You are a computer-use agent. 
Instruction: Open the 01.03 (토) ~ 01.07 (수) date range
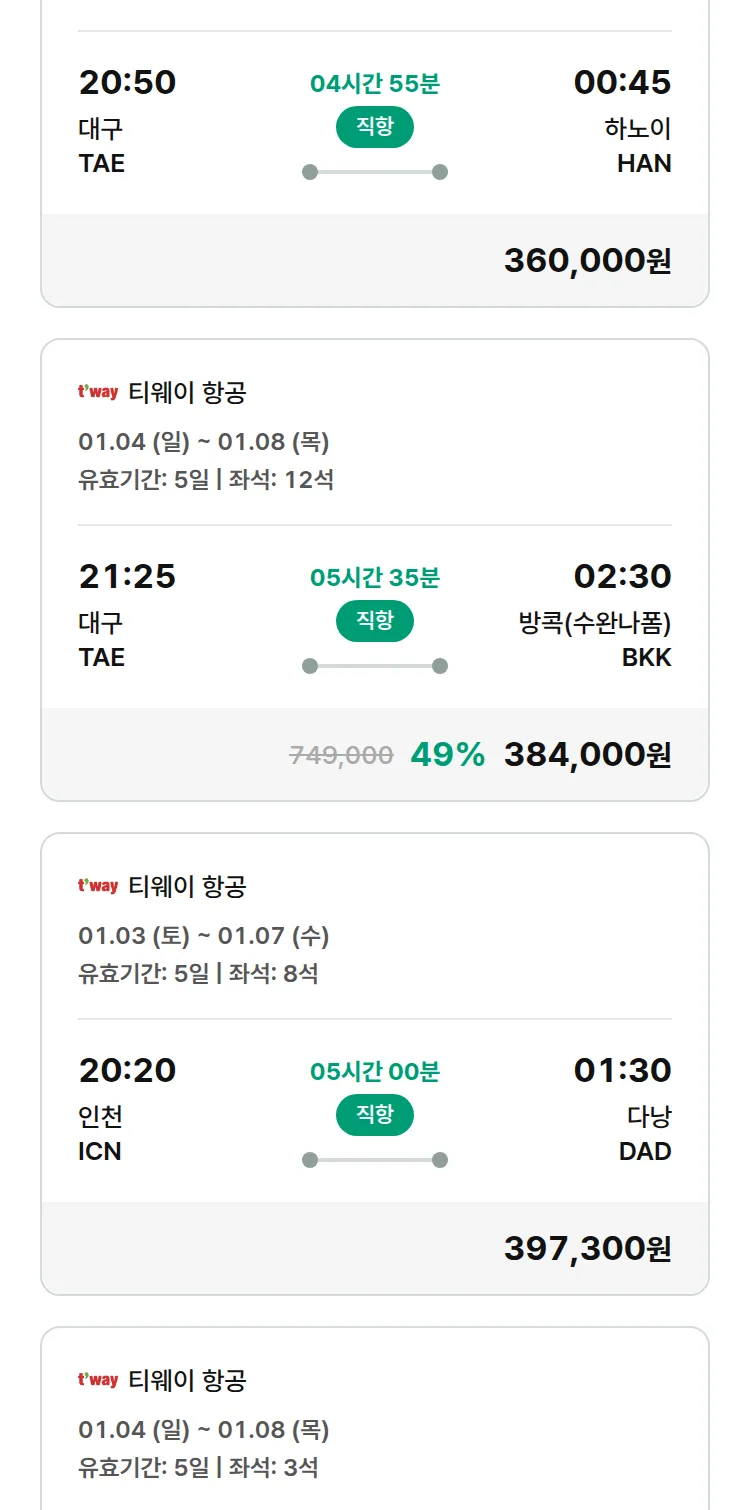pos(204,936)
